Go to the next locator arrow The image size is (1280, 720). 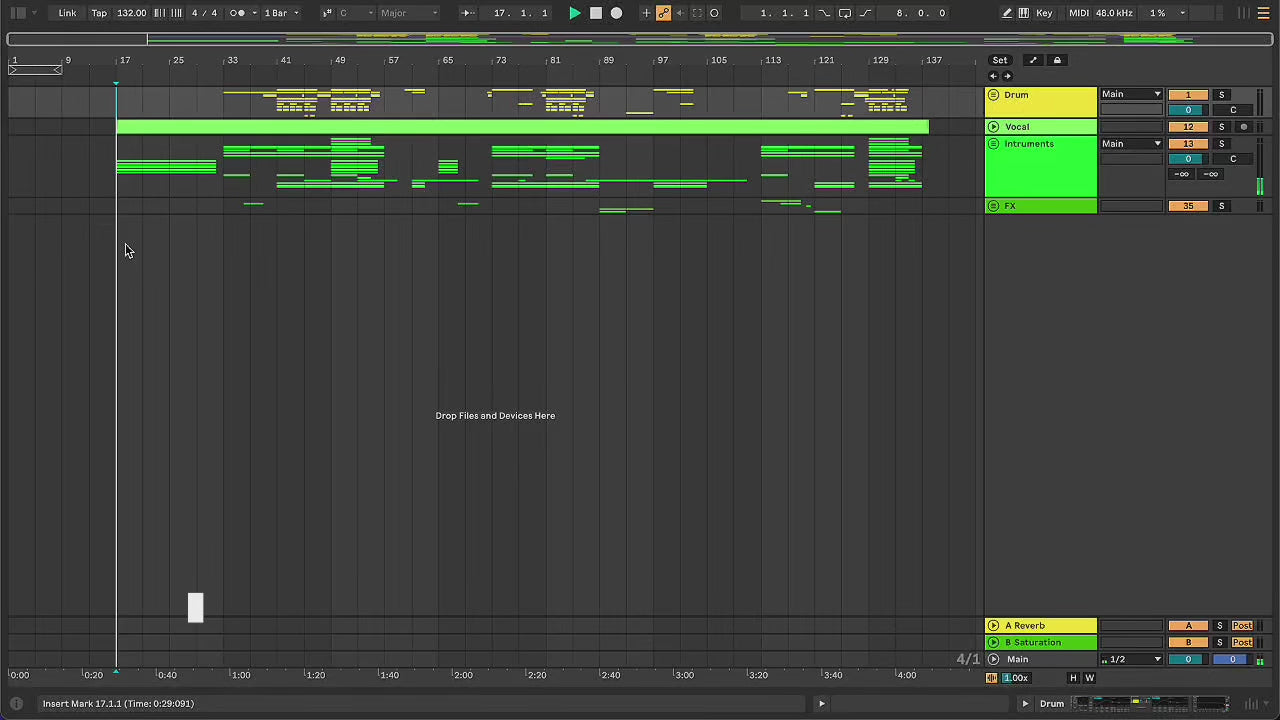(1007, 76)
